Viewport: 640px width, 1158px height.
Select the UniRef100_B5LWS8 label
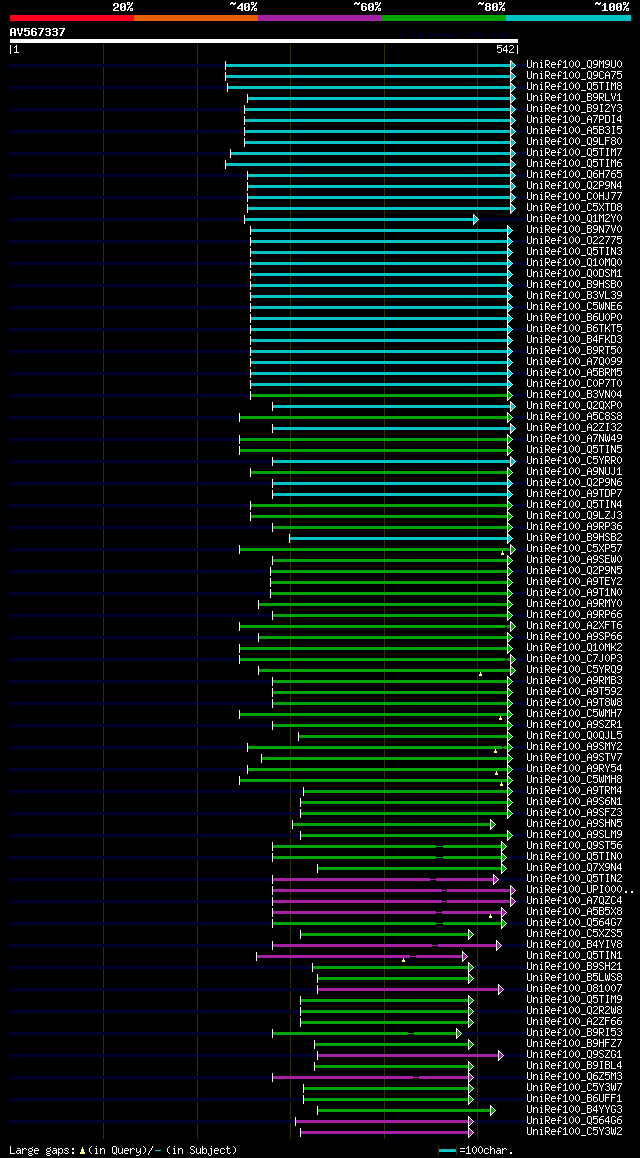pos(574,978)
